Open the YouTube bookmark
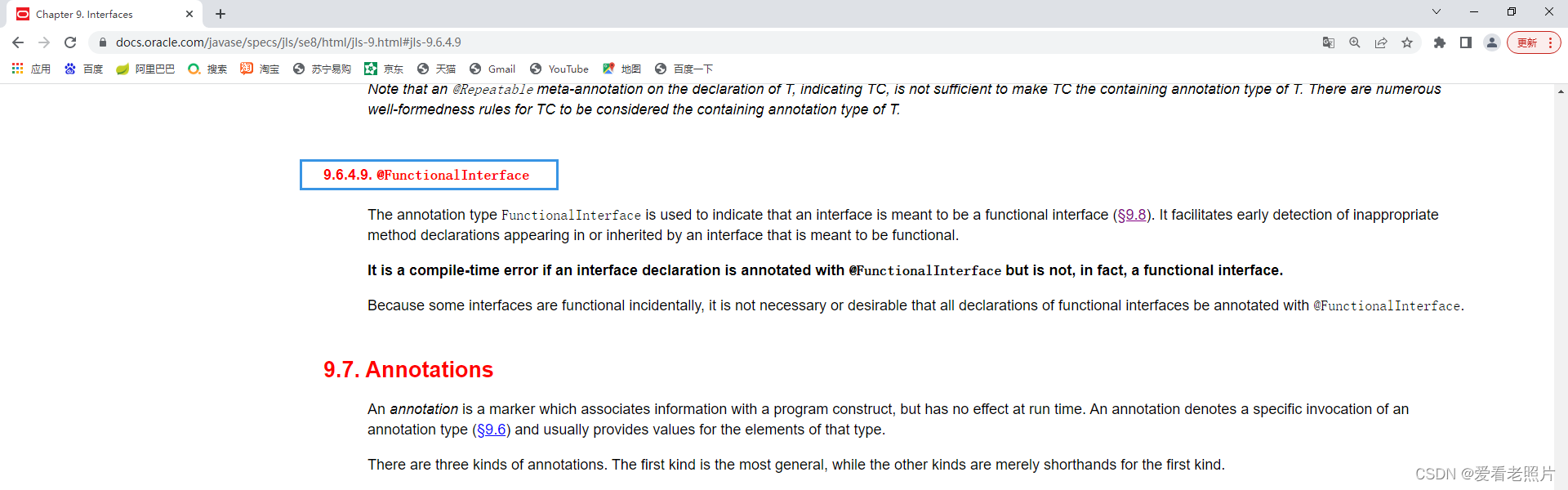Screen dimensions: 1568x490 (x=559, y=69)
